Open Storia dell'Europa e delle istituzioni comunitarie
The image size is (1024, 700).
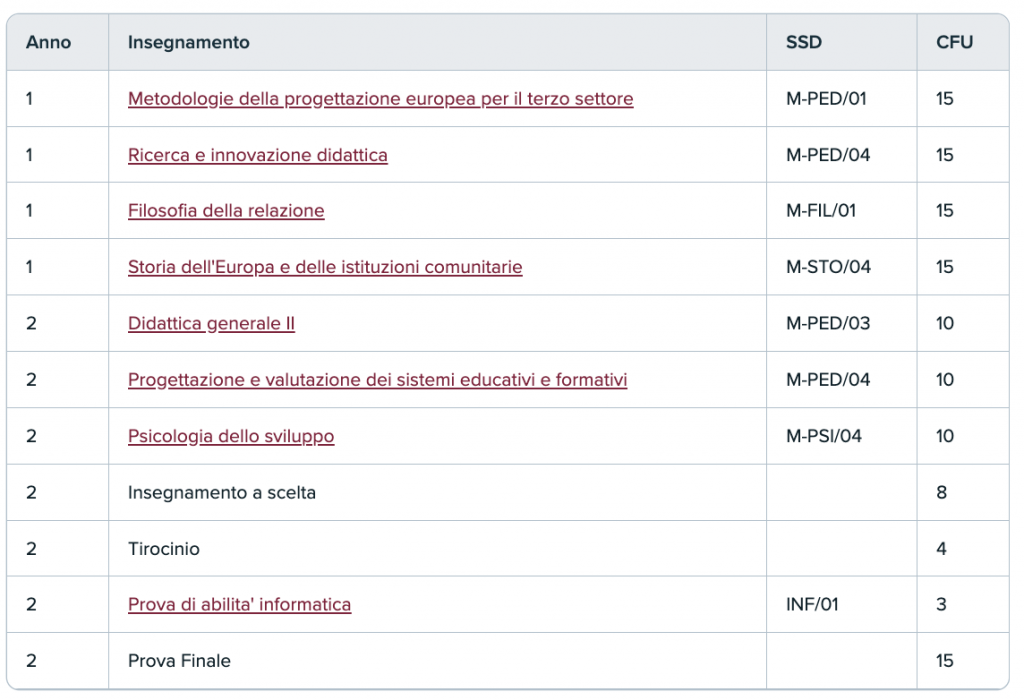pyautogui.click(x=325, y=267)
